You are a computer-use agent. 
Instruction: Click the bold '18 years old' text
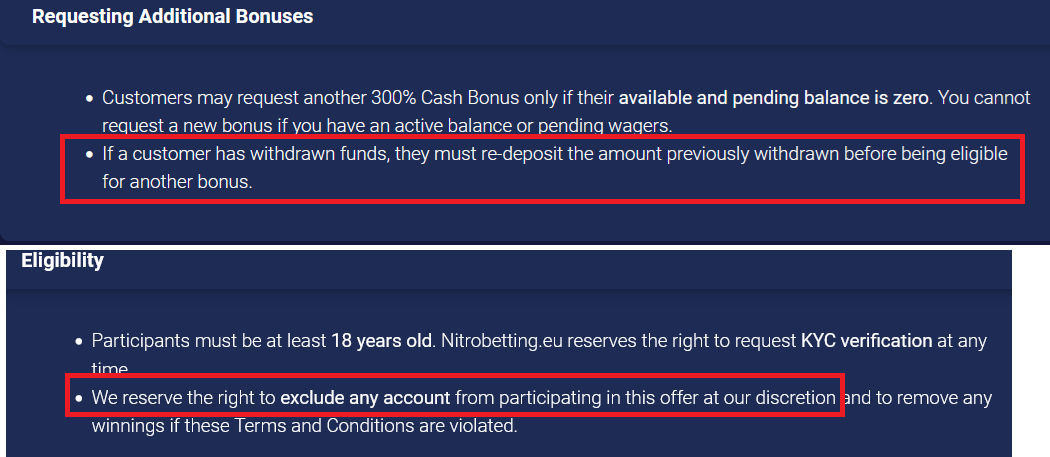coord(381,341)
